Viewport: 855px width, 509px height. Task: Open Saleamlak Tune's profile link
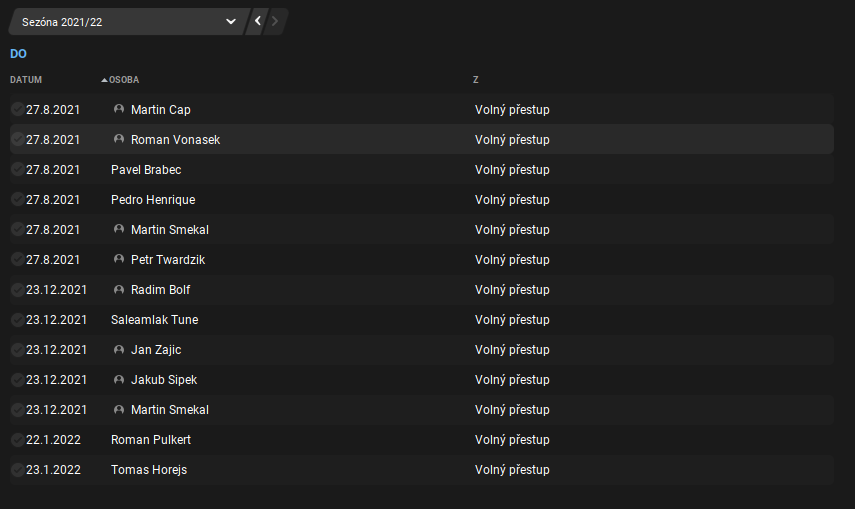click(154, 319)
